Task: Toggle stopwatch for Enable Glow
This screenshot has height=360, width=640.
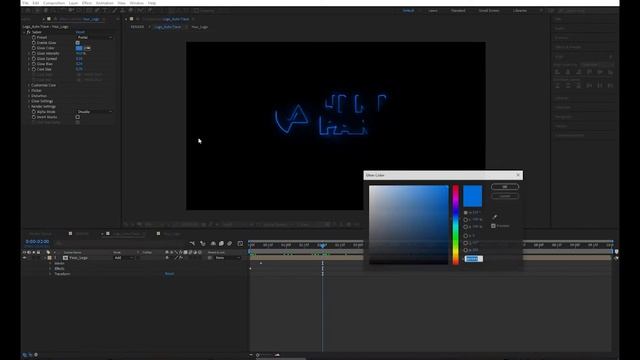Action: point(34,43)
